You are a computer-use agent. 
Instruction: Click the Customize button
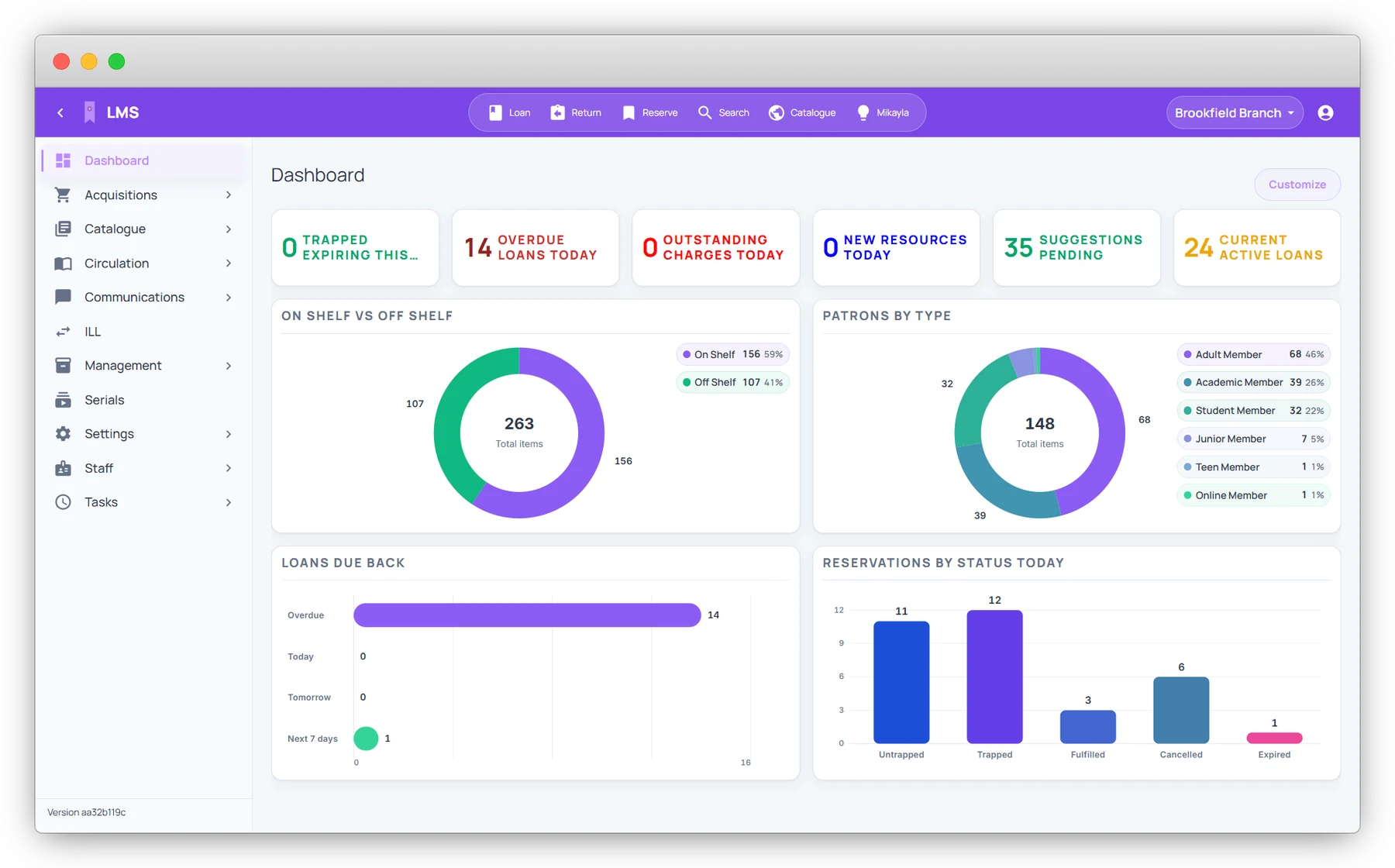pyautogui.click(x=1297, y=184)
